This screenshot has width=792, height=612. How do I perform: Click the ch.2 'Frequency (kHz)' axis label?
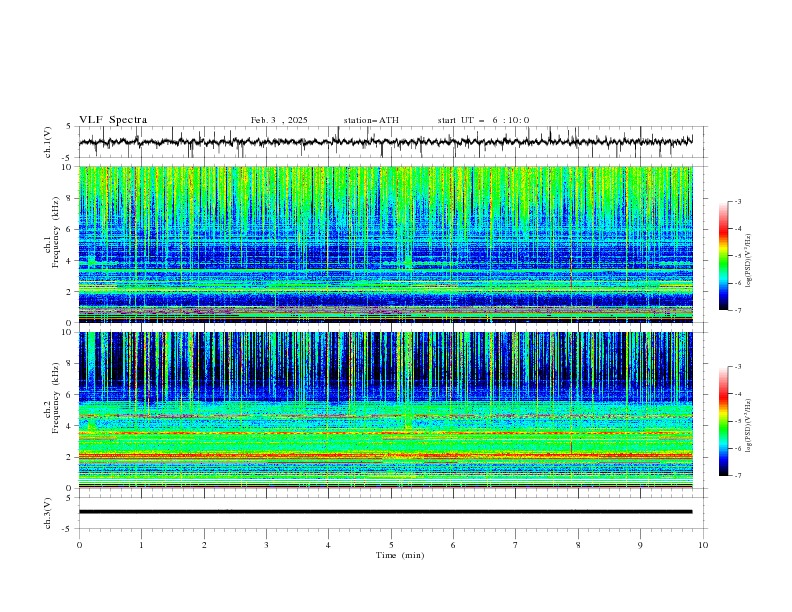click(56, 397)
